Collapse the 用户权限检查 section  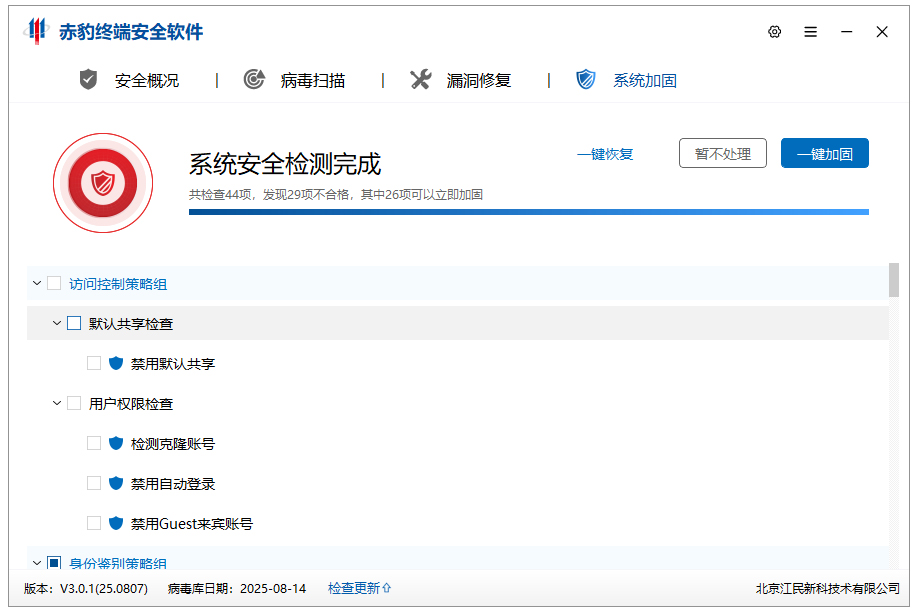56,404
